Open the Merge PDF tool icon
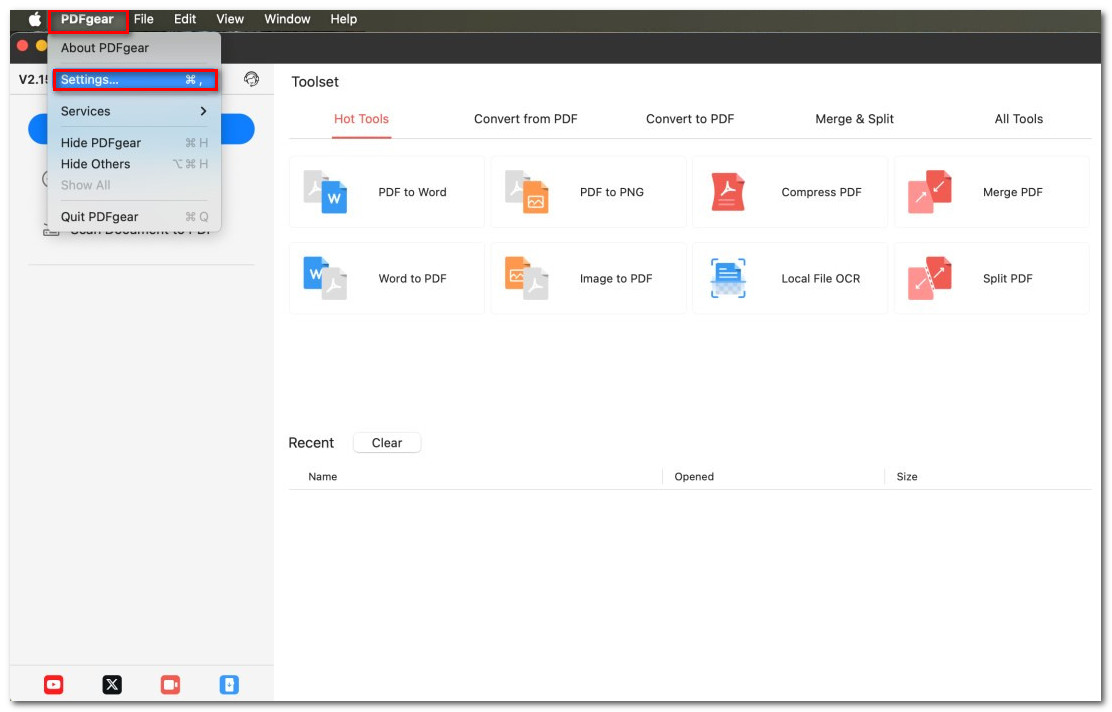Viewport: 1112px width, 712px height. point(929,192)
